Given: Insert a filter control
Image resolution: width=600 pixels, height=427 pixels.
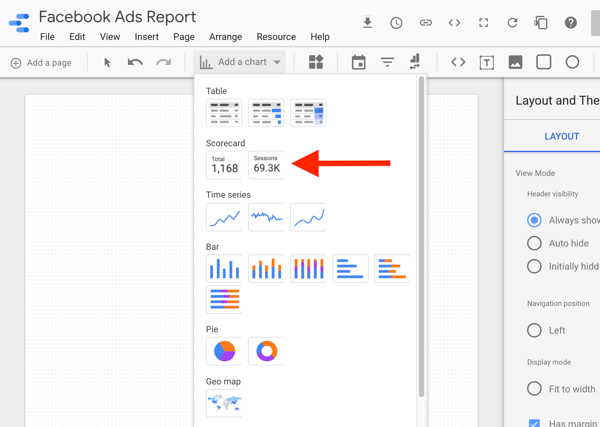Looking at the screenshot, I should [x=387, y=62].
